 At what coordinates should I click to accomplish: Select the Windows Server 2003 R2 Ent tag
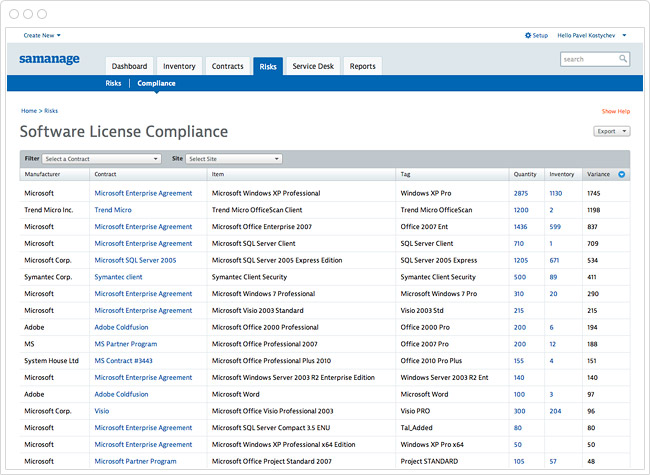click(444, 378)
